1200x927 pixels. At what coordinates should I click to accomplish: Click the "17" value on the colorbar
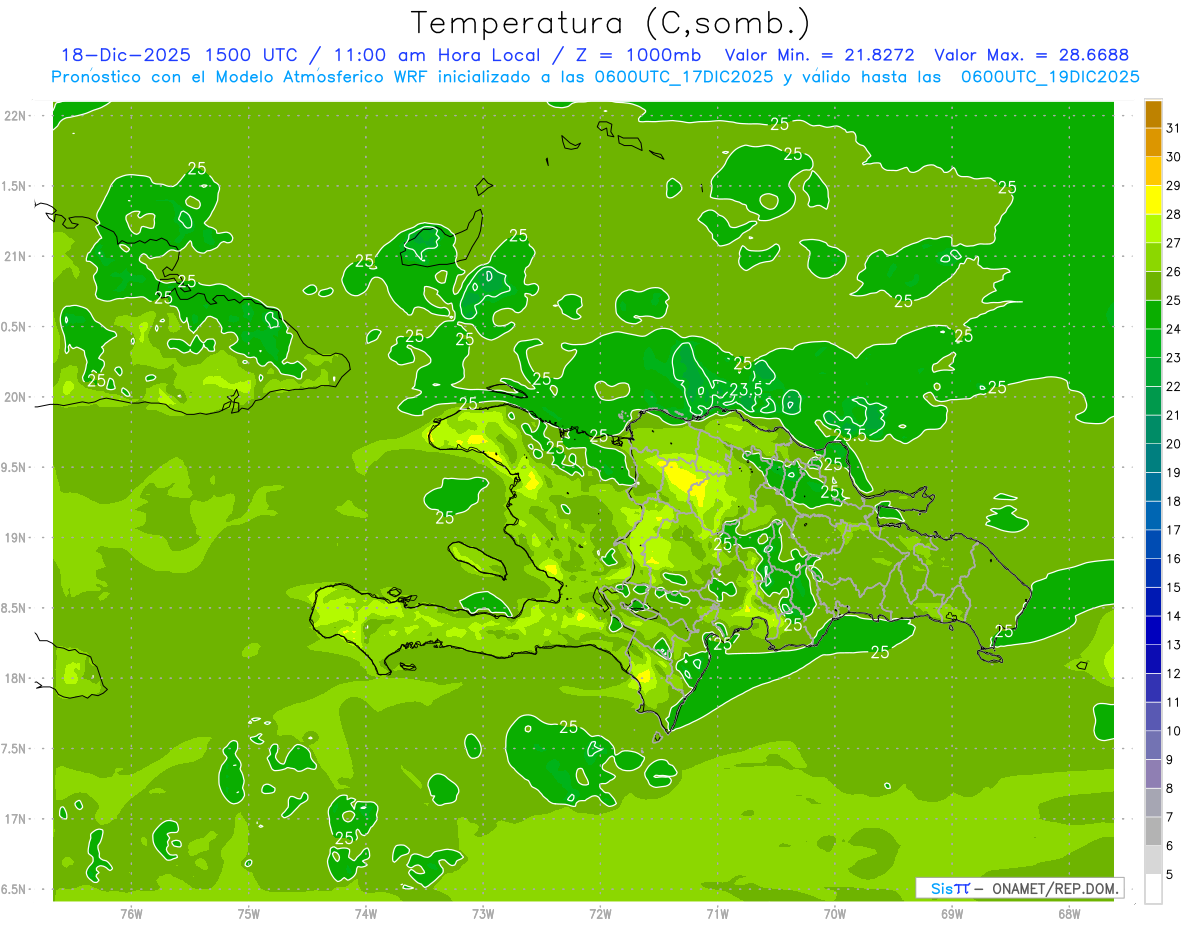(1173, 530)
